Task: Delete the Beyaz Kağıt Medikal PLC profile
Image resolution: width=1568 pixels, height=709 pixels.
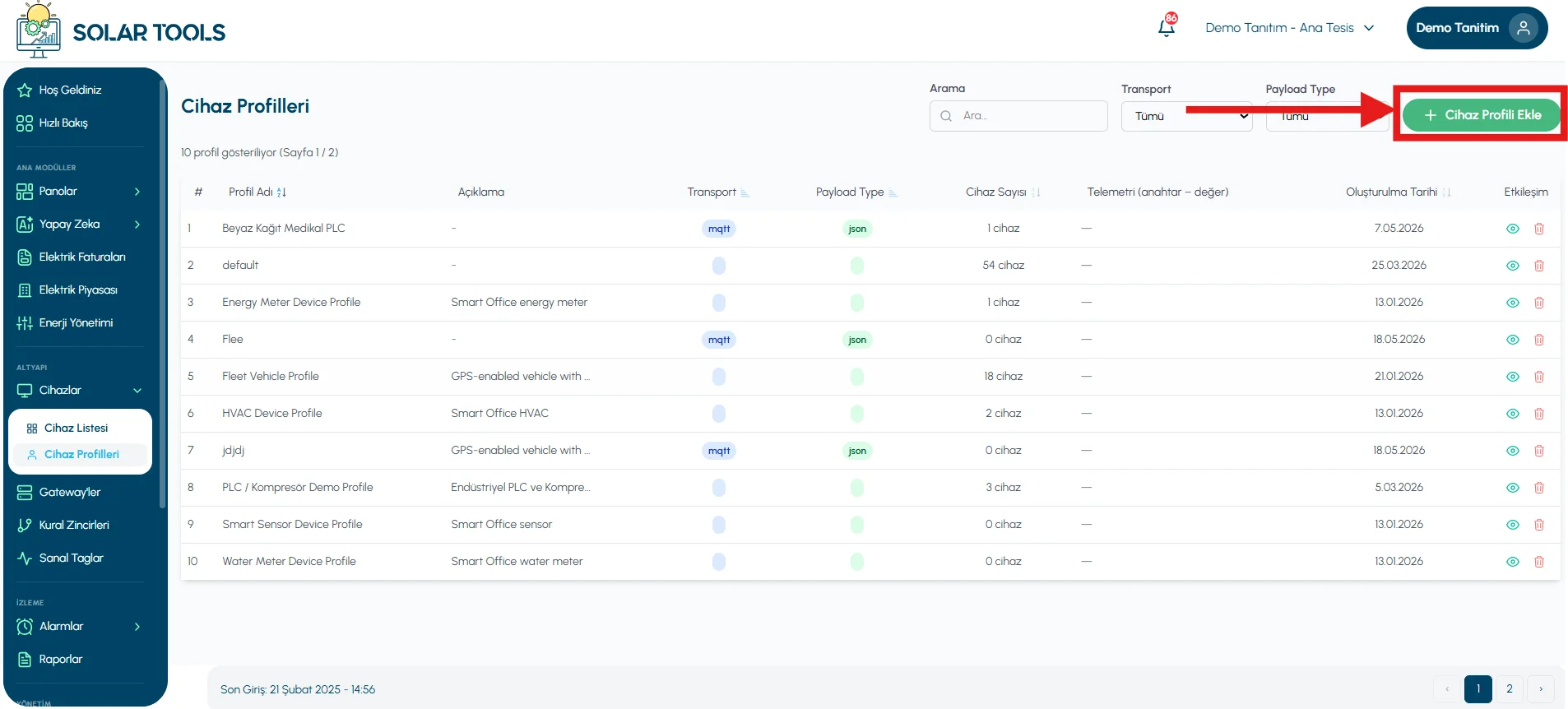Action: 1539,229
